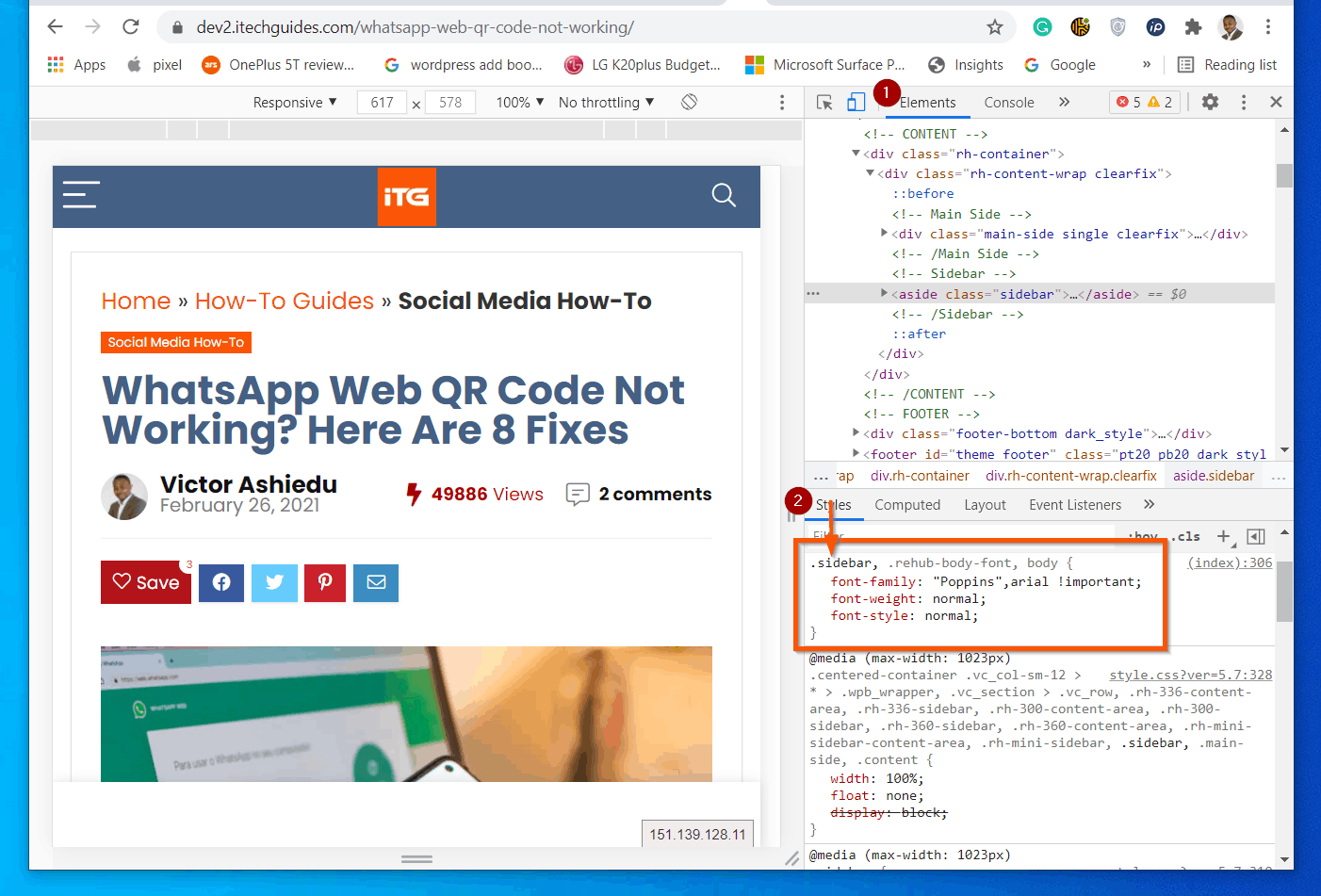The height and width of the screenshot is (896, 1321).
Task: Show the 5 console errors
Action: (1129, 102)
